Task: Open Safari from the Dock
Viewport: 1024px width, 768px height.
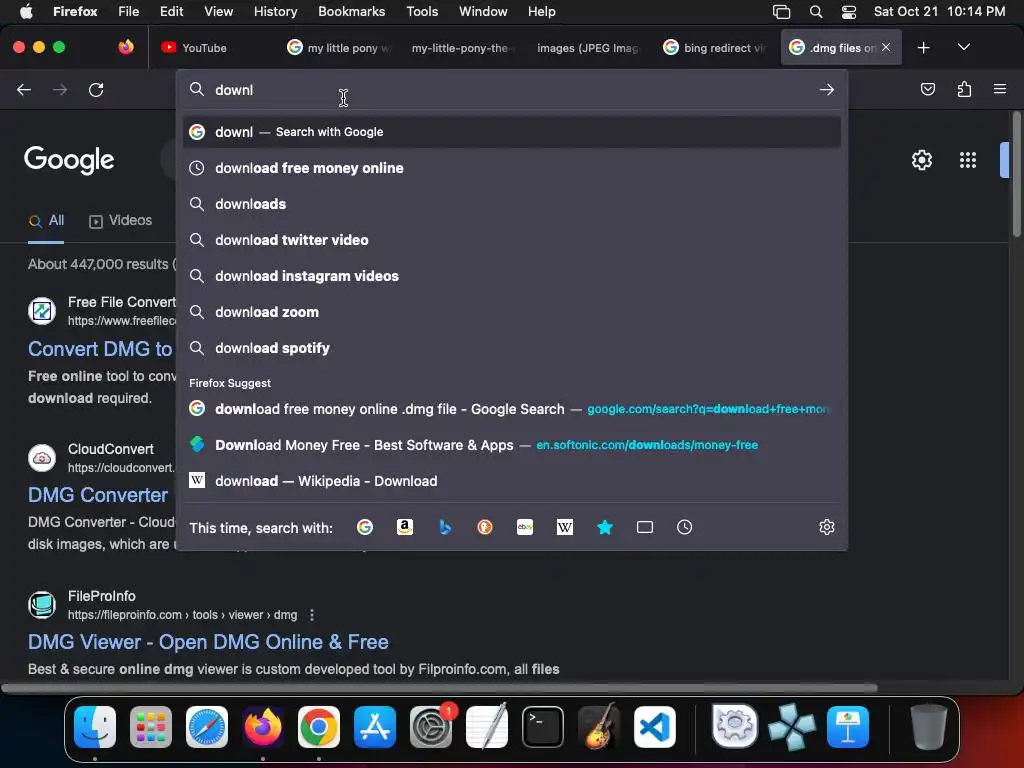Action: click(x=207, y=727)
